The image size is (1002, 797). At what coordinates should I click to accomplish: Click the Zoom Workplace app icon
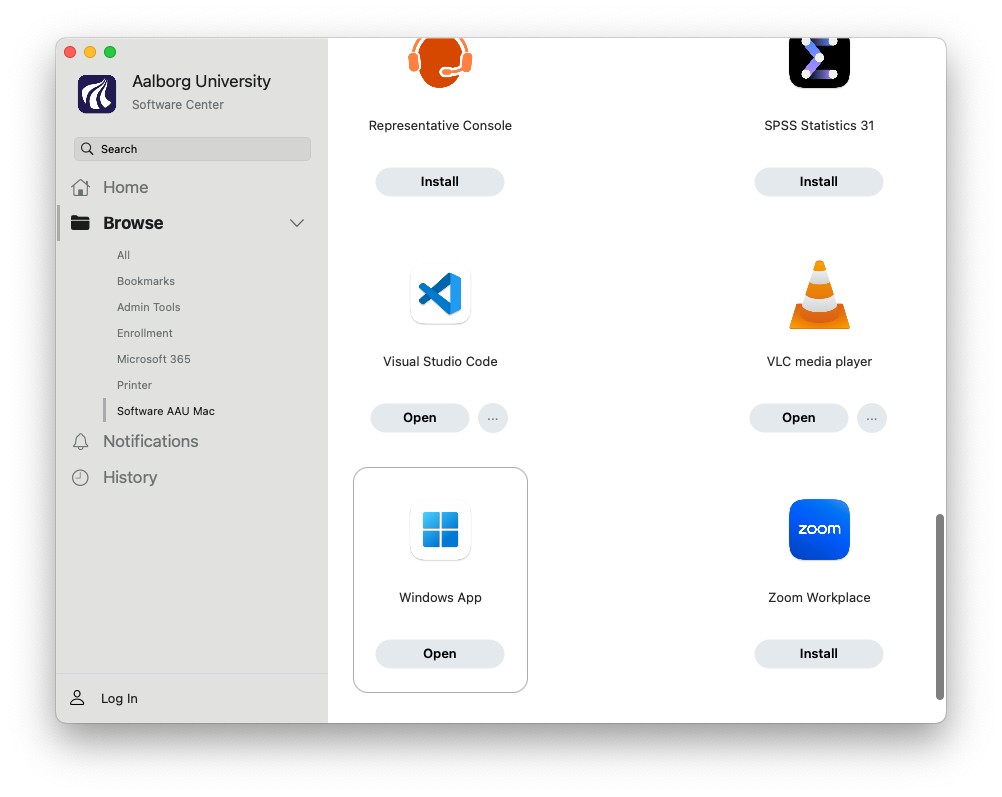pyautogui.click(x=819, y=530)
